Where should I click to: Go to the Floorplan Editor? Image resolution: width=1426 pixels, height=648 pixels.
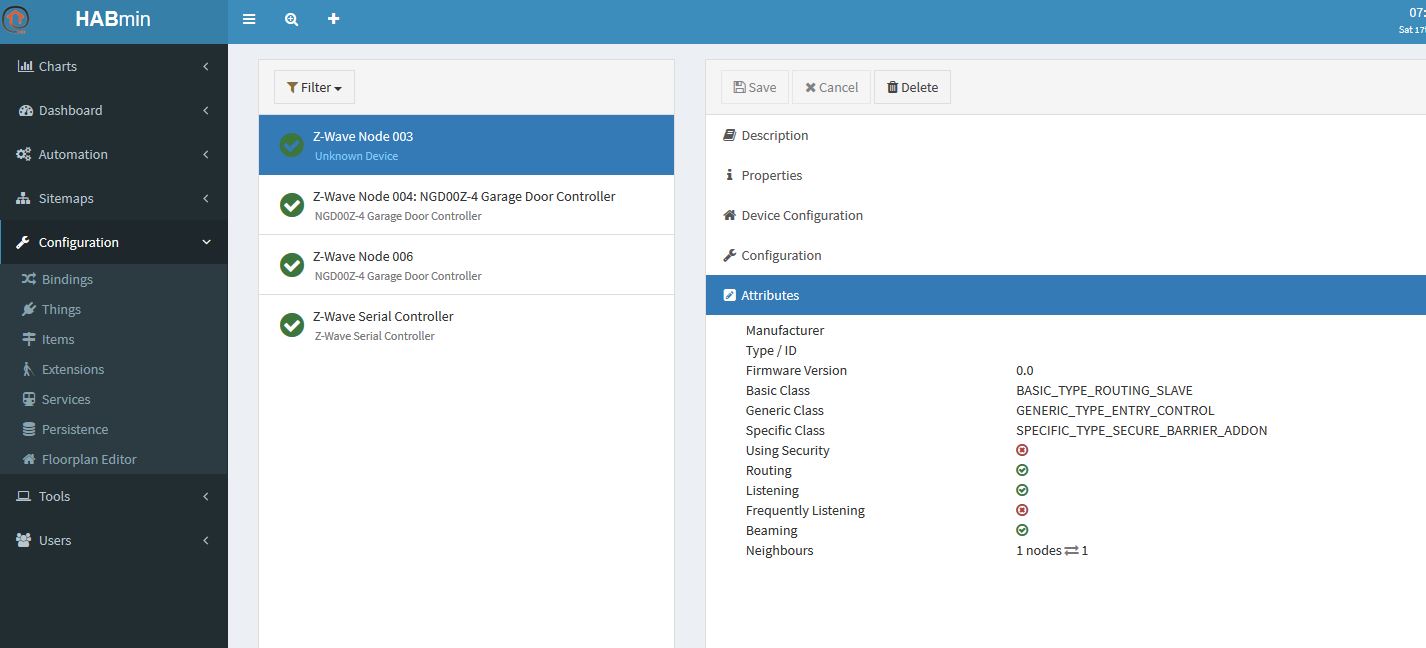[x=89, y=459]
